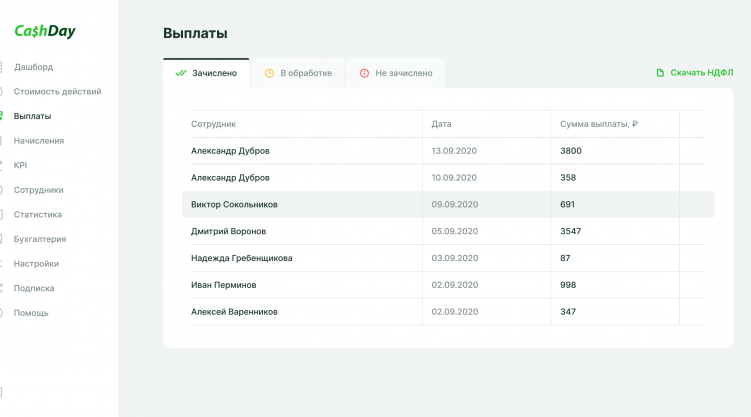Click the document icon next to Скачать НДФЛ
This screenshot has height=417, width=751.
tap(660, 73)
